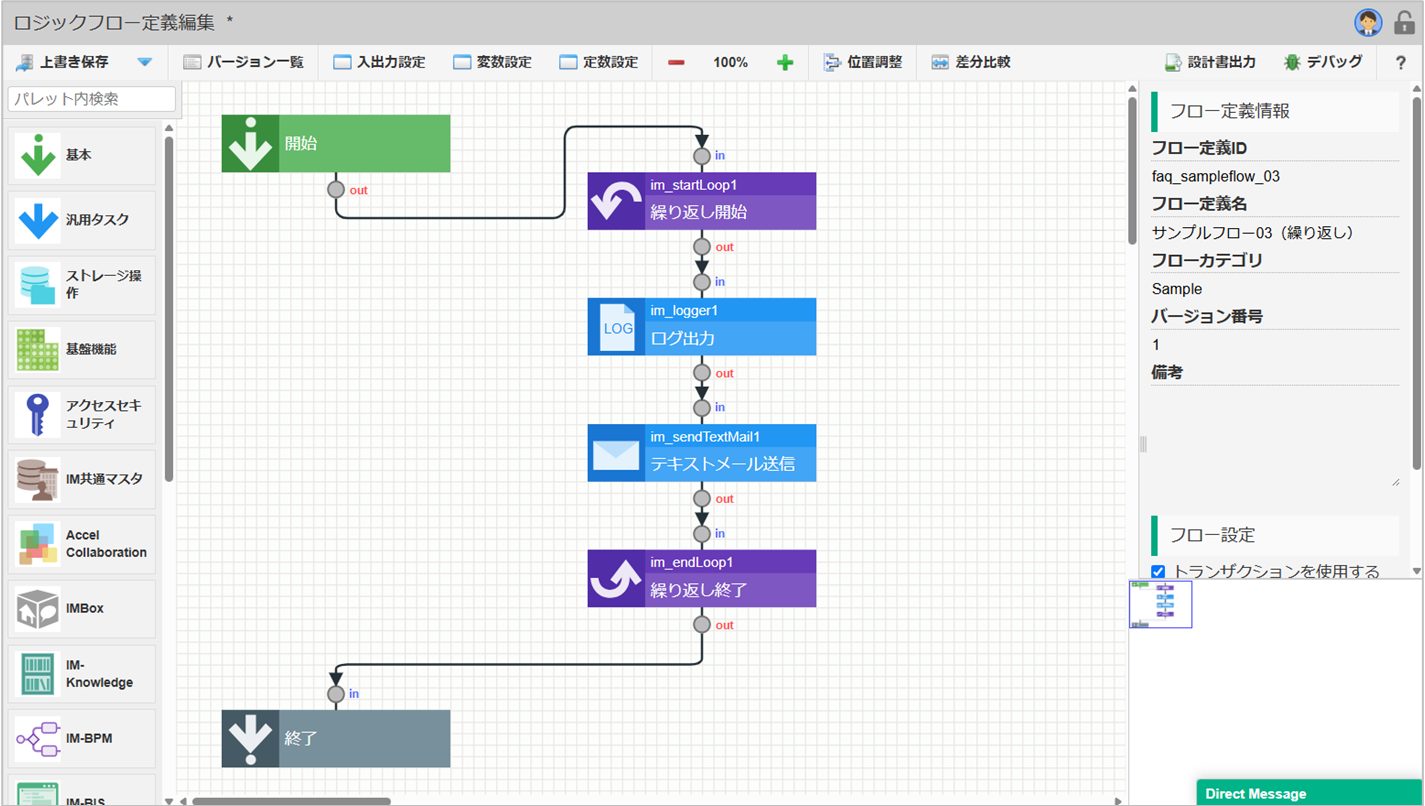Screen dimensions: 1425x806
Task: Select the アクセスセキュリティ key icon
Action: coord(38,415)
